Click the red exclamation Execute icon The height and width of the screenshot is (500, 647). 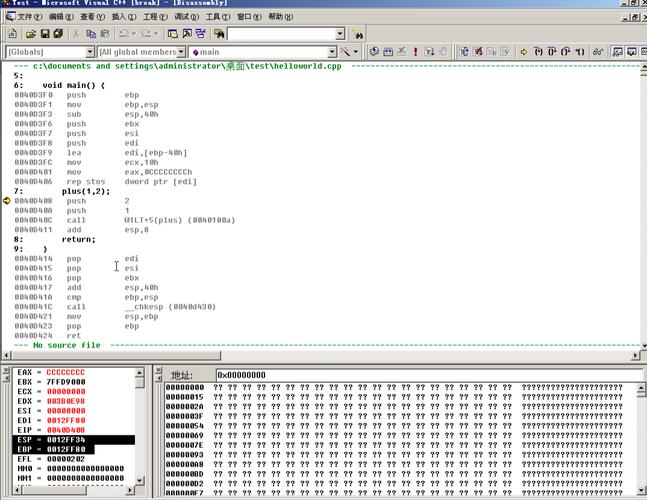[416, 52]
